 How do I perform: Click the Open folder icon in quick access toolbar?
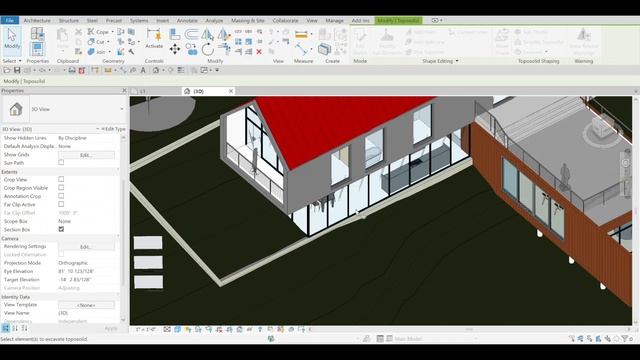click(7, 70)
